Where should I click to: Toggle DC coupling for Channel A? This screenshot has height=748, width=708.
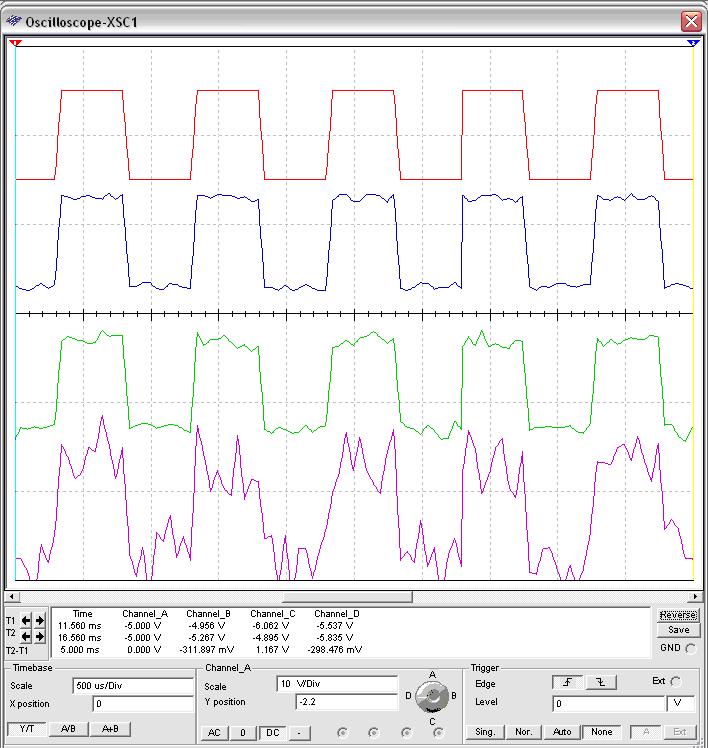pos(270,733)
